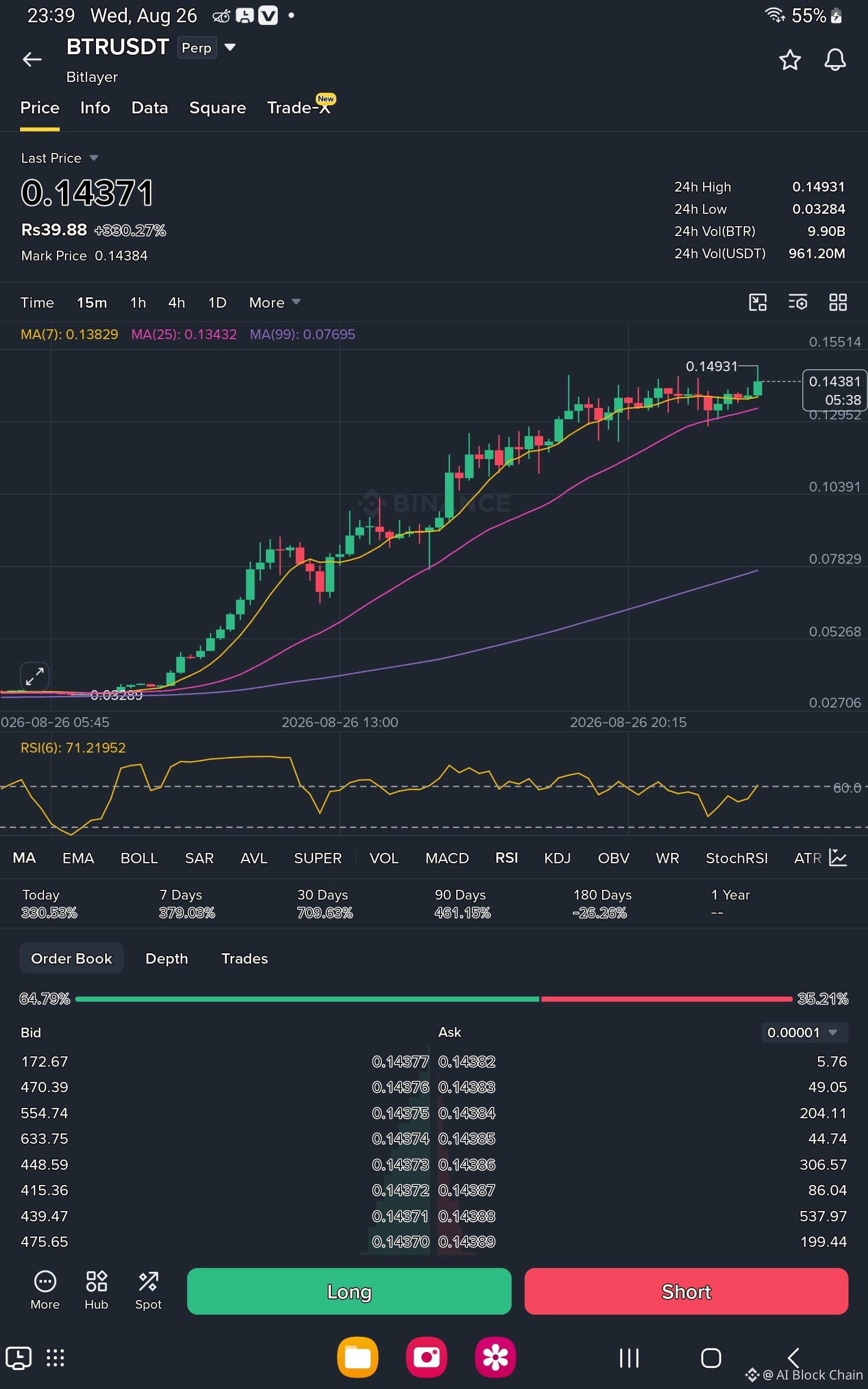Toggle the AVL indicator
868x1389 pixels.
click(254, 858)
